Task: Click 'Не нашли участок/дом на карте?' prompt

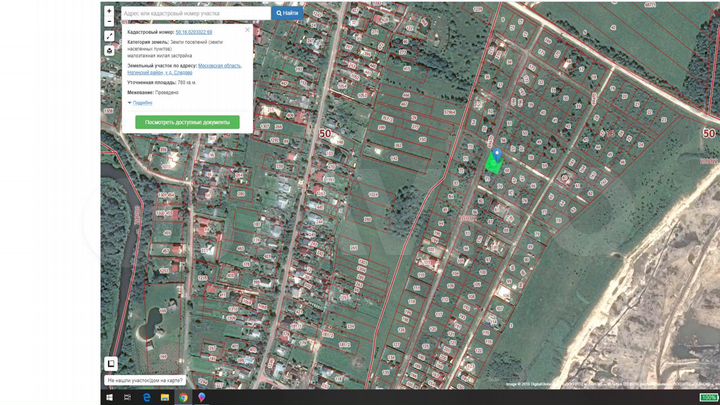Action: click(146, 381)
